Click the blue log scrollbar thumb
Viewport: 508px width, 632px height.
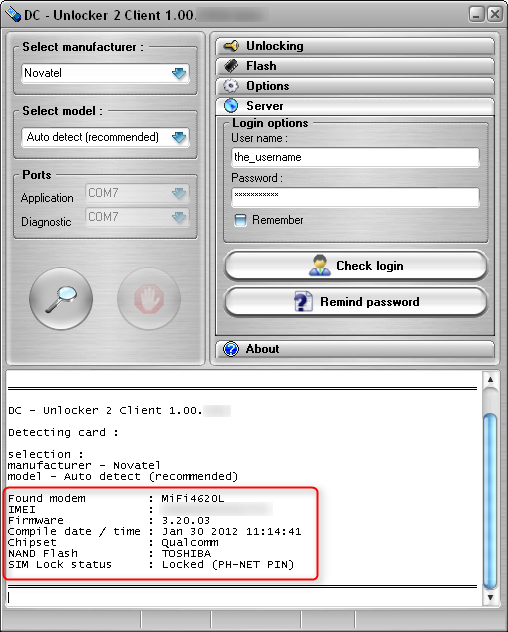click(490, 501)
